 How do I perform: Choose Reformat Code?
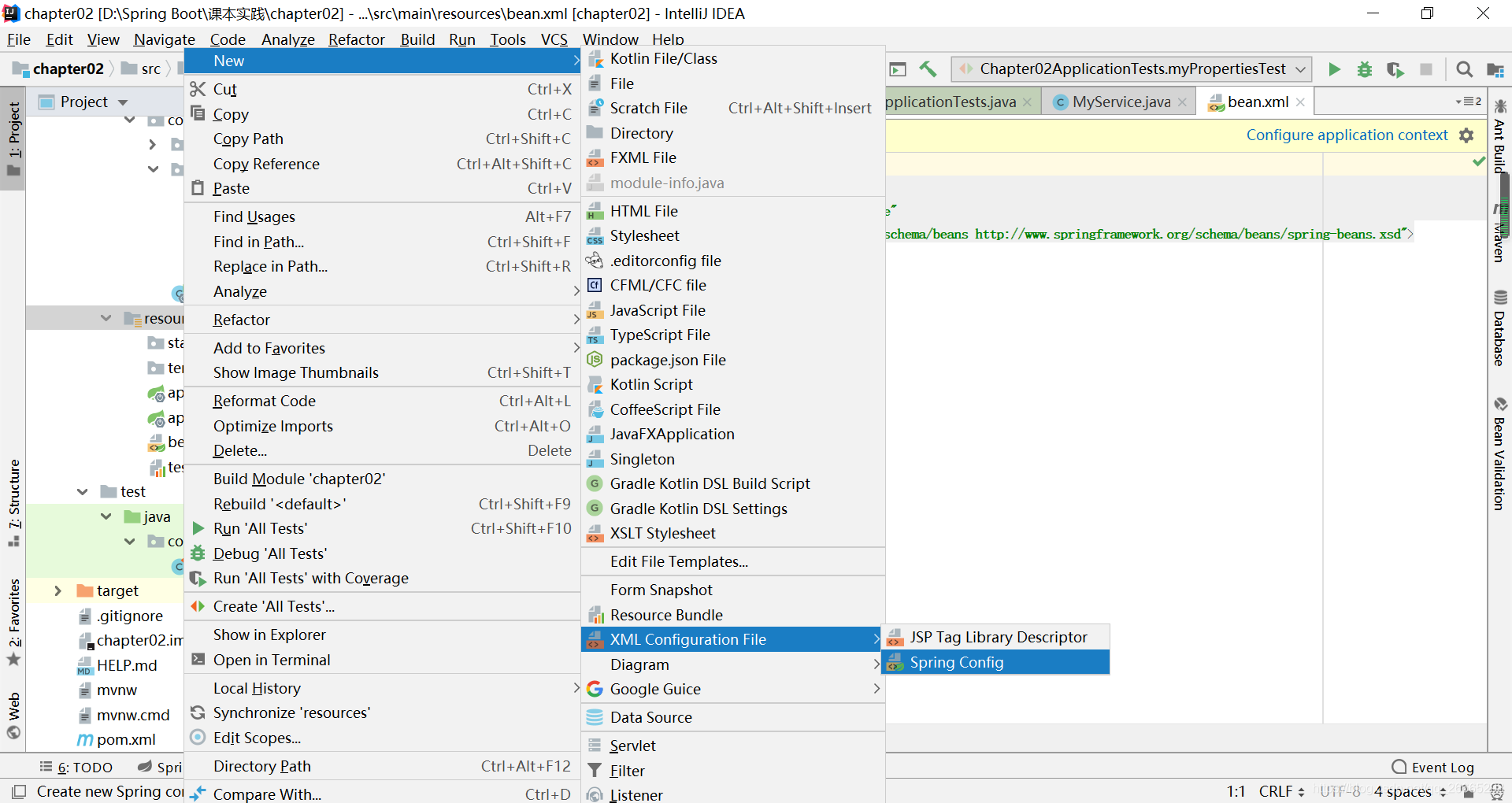click(382, 401)
